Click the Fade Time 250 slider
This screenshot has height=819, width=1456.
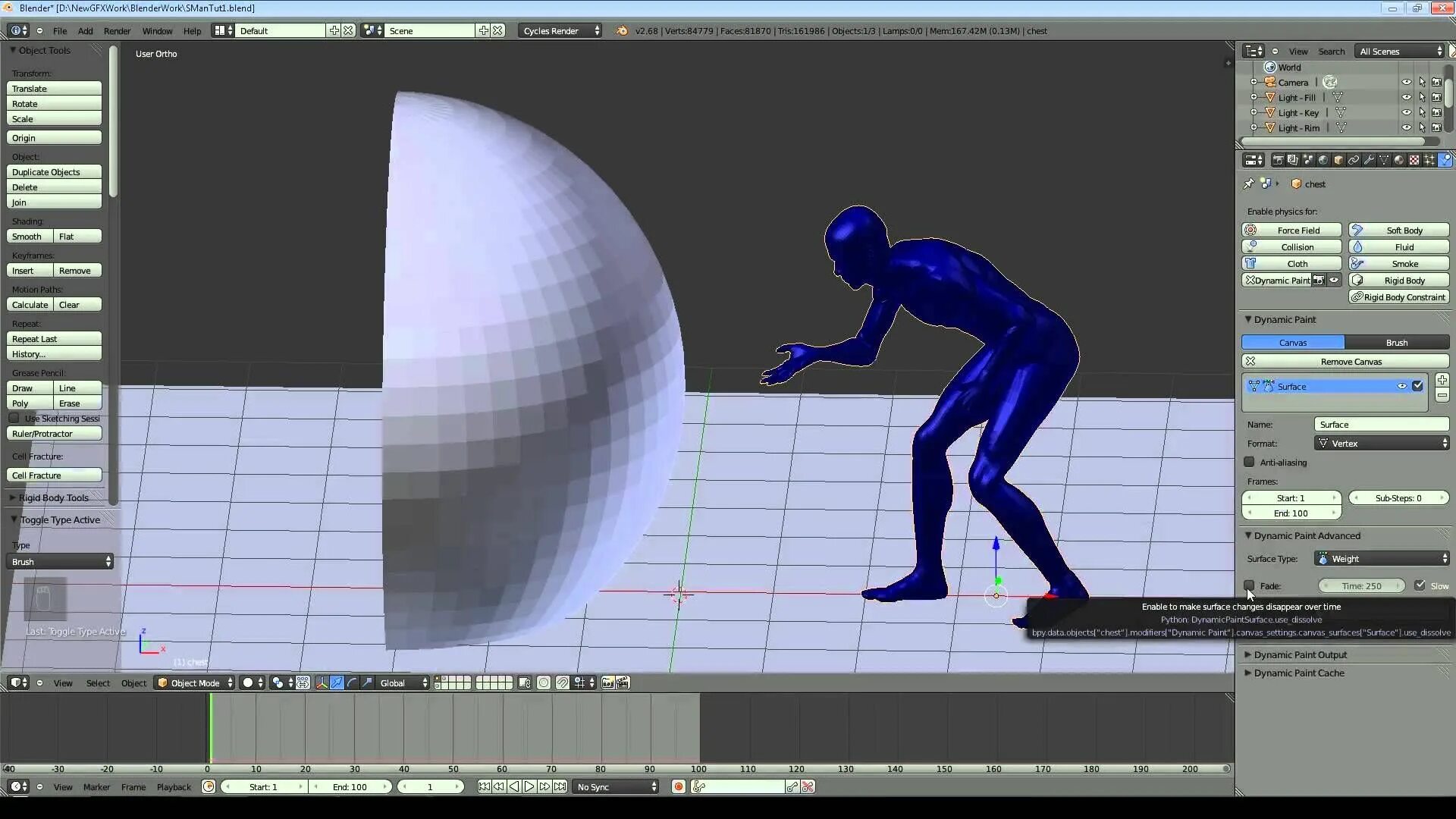[x=1361, y=585]
